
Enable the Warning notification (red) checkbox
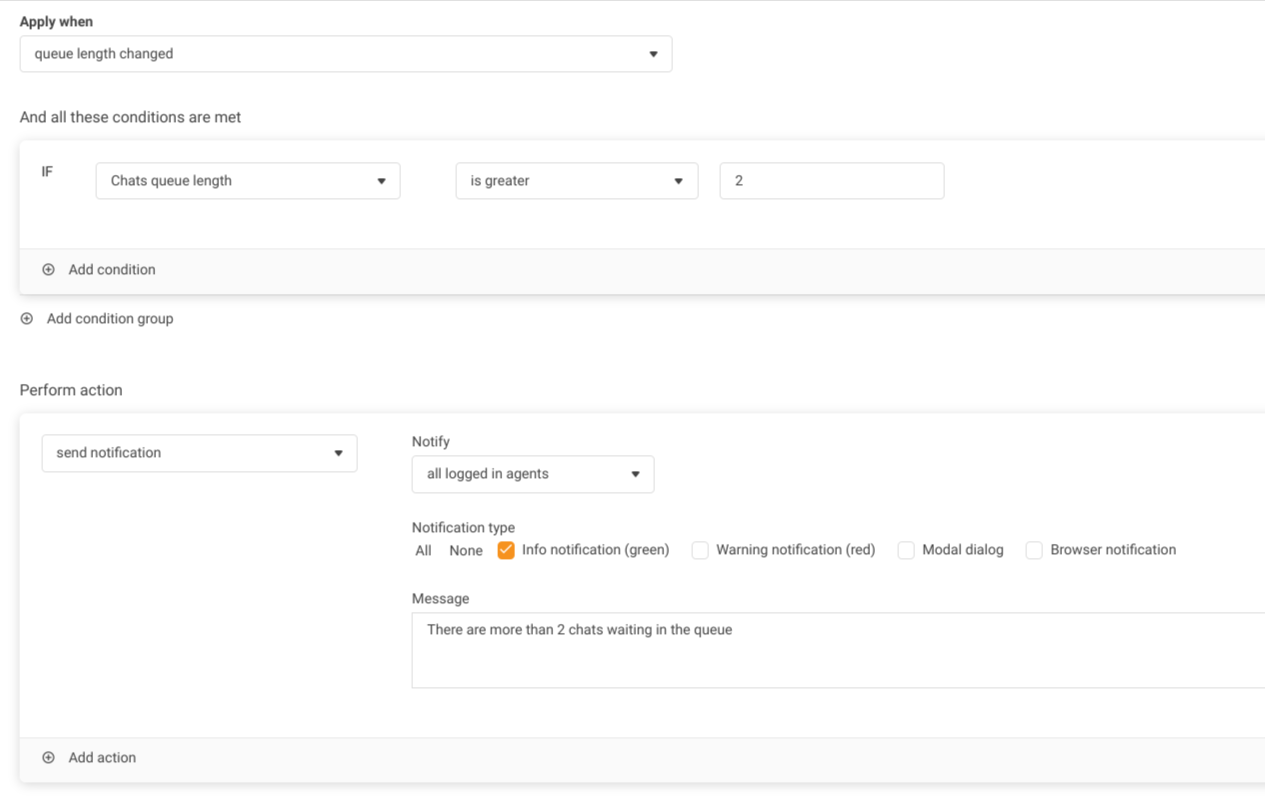click(x=700, y=550)
